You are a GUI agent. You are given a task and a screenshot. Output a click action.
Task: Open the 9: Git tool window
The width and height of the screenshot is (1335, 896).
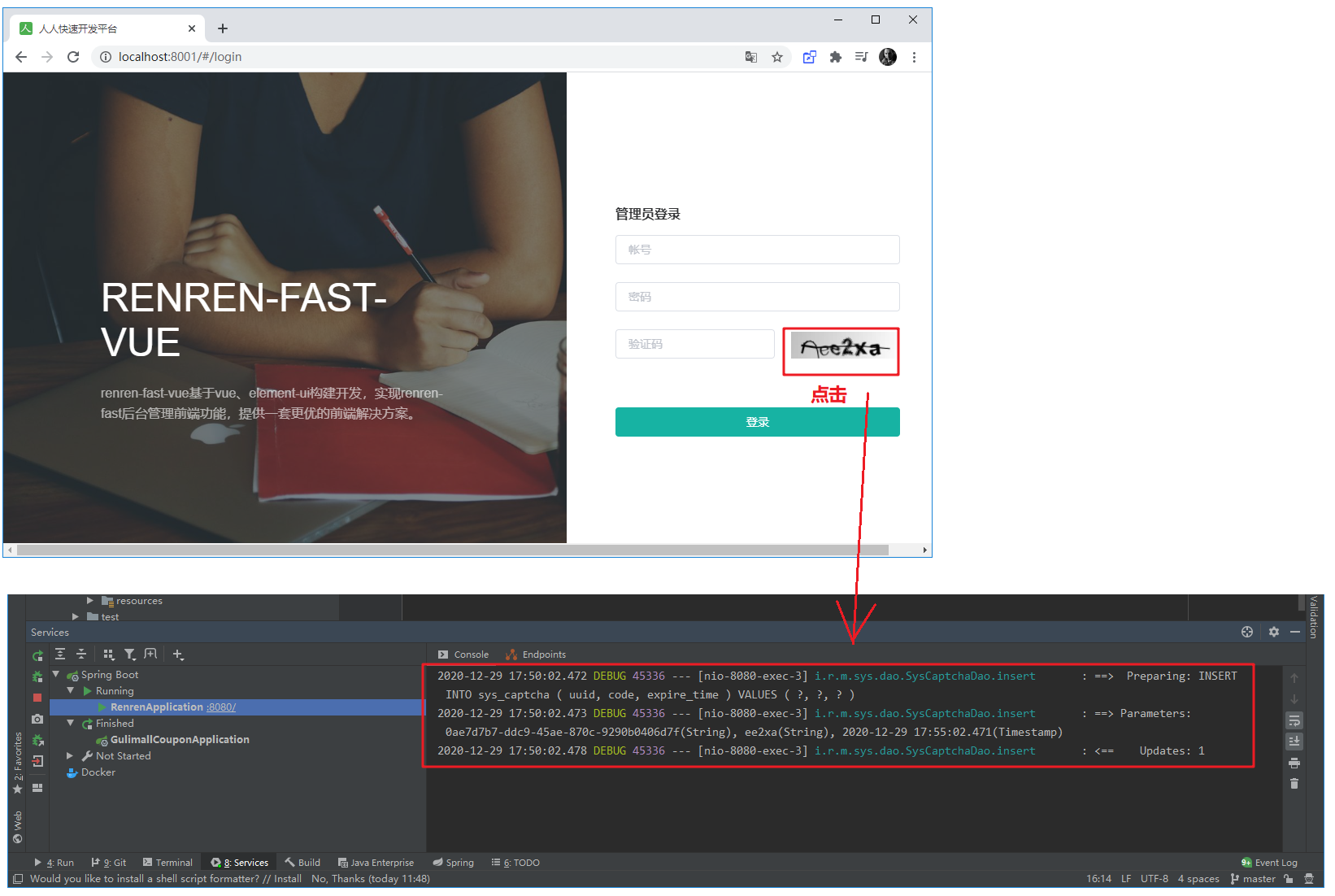coord(109,863)
